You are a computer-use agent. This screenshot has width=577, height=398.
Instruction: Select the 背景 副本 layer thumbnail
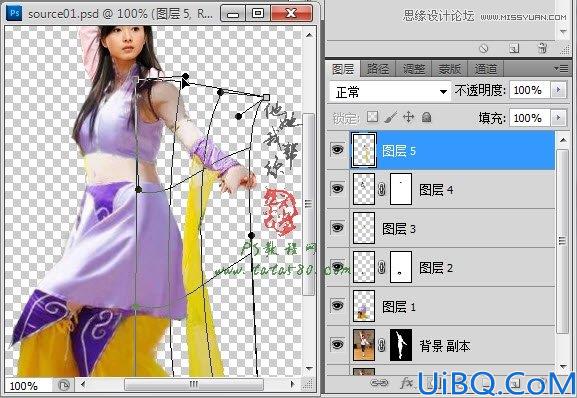(x=364, y=345)
